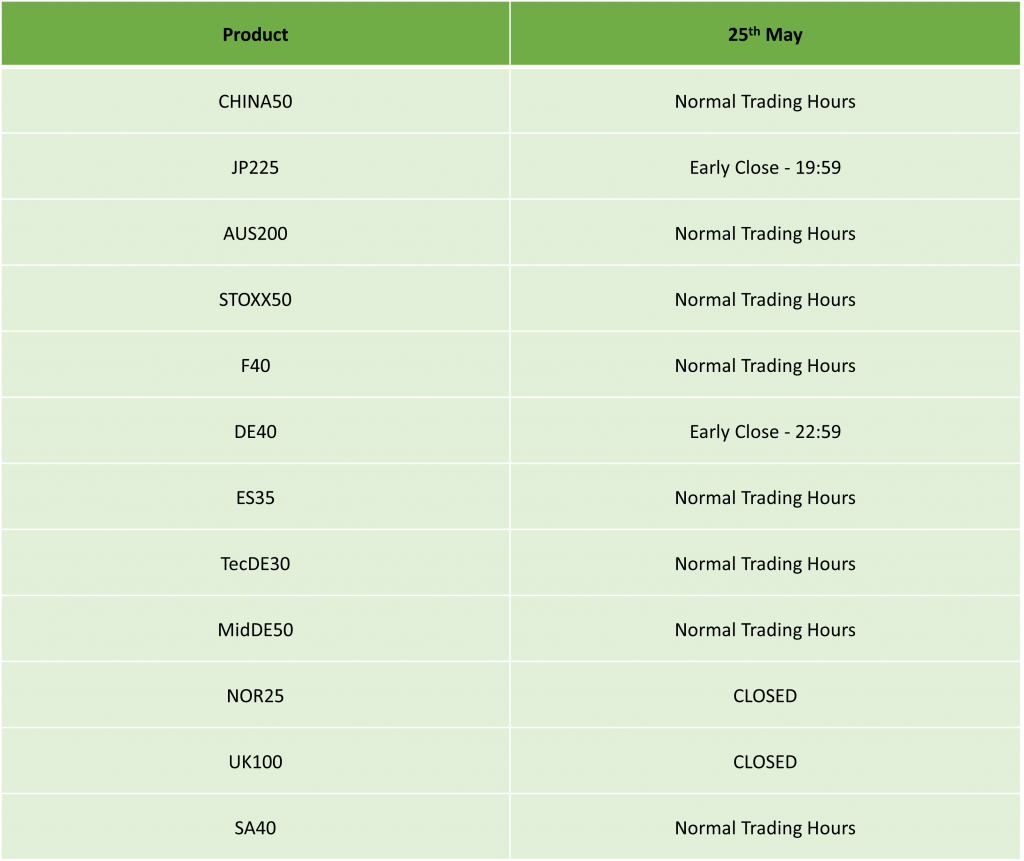This screenshot has width=1024, height=861.
Task: Select the SA40 product cell
Action: (255, 827)
